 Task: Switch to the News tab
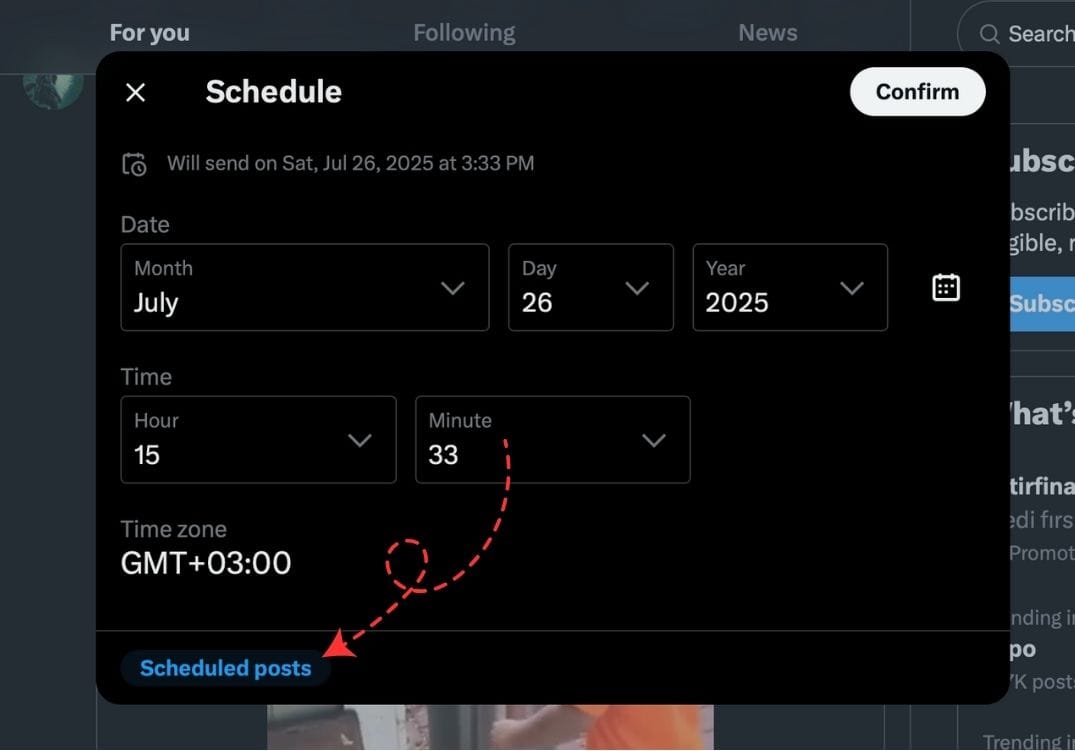(767, 31)
